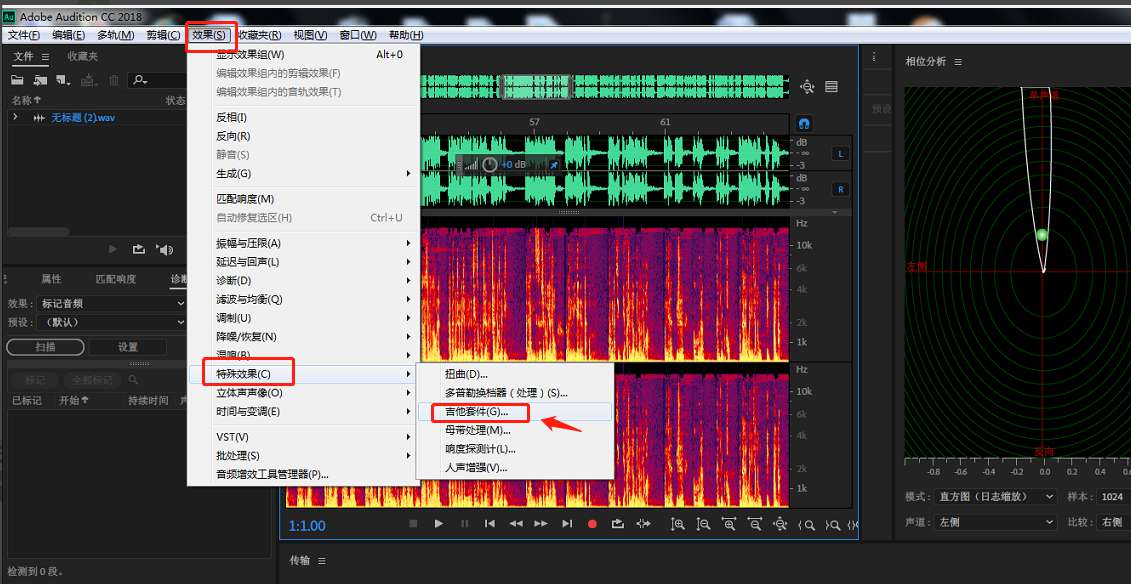1131x584 pixels.
Task: Enable the R channel toggle
Action: pos(838,187)
